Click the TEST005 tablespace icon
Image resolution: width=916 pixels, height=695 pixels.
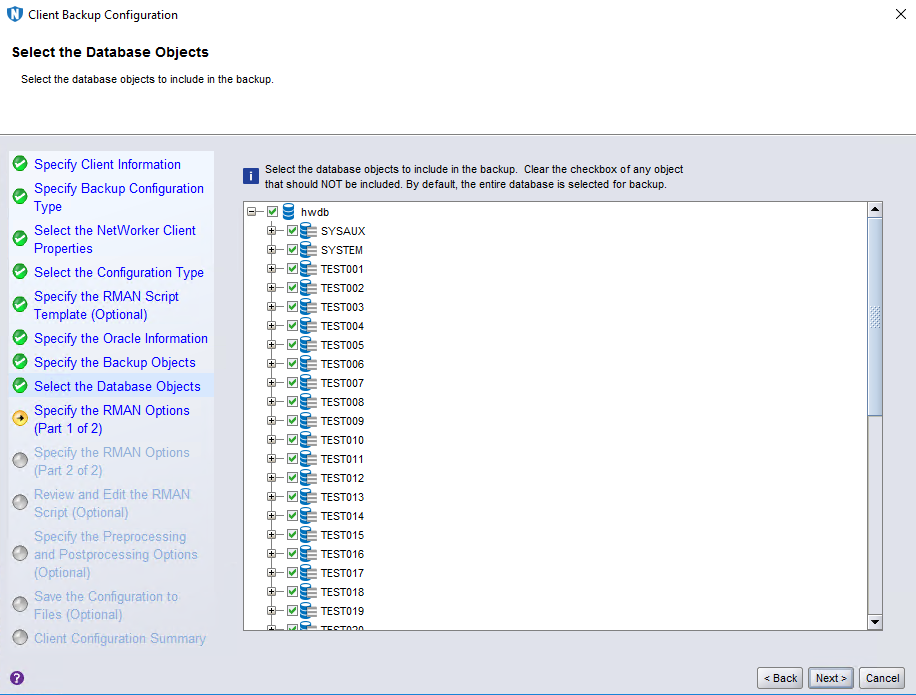pyautogui.click(x=309, y=345)
